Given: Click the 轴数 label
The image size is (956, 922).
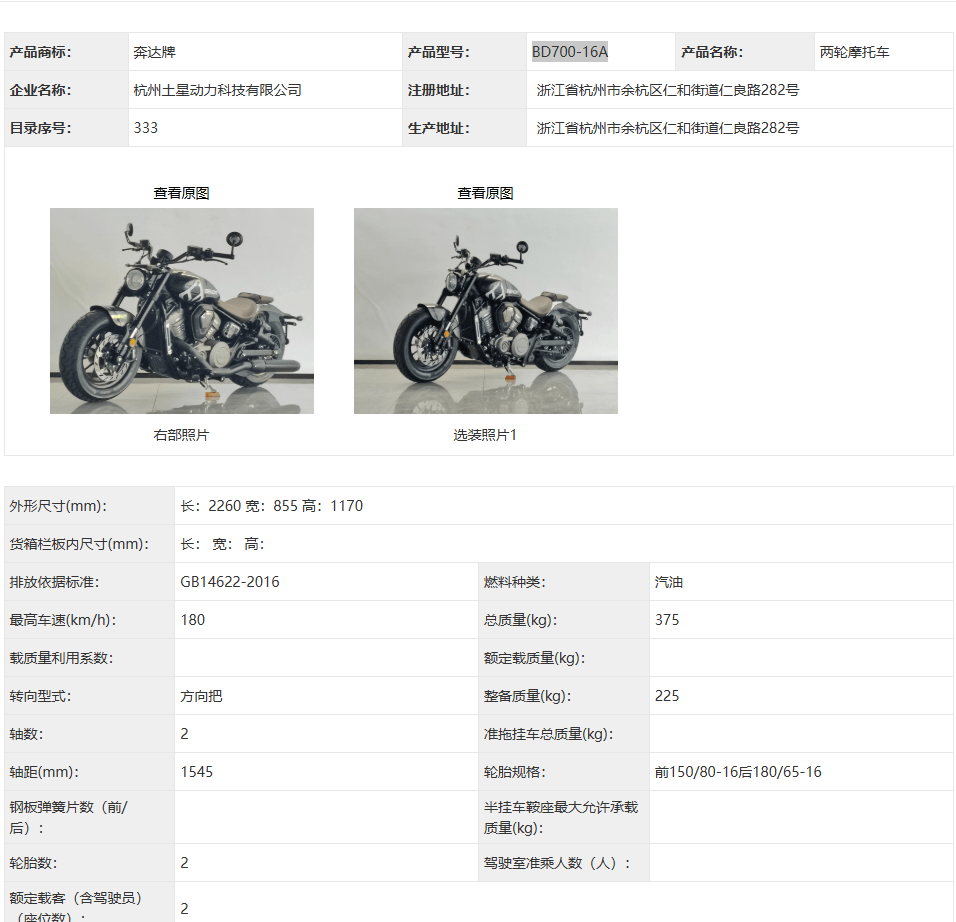Looking at the screenshot, I should point(26,734).
